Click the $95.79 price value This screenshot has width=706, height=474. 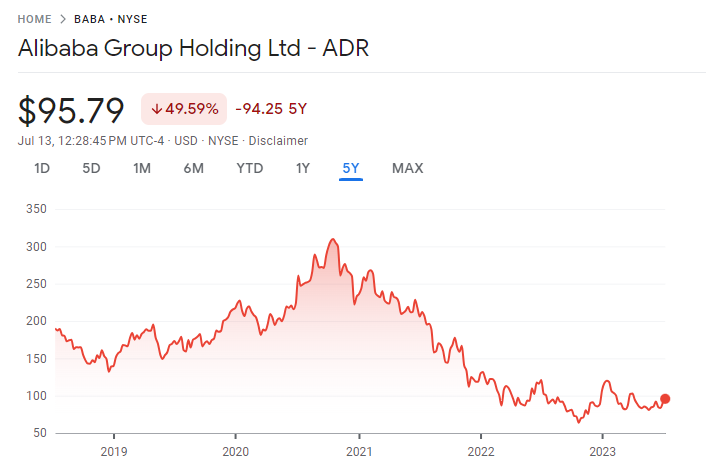(x=71, y=109)
